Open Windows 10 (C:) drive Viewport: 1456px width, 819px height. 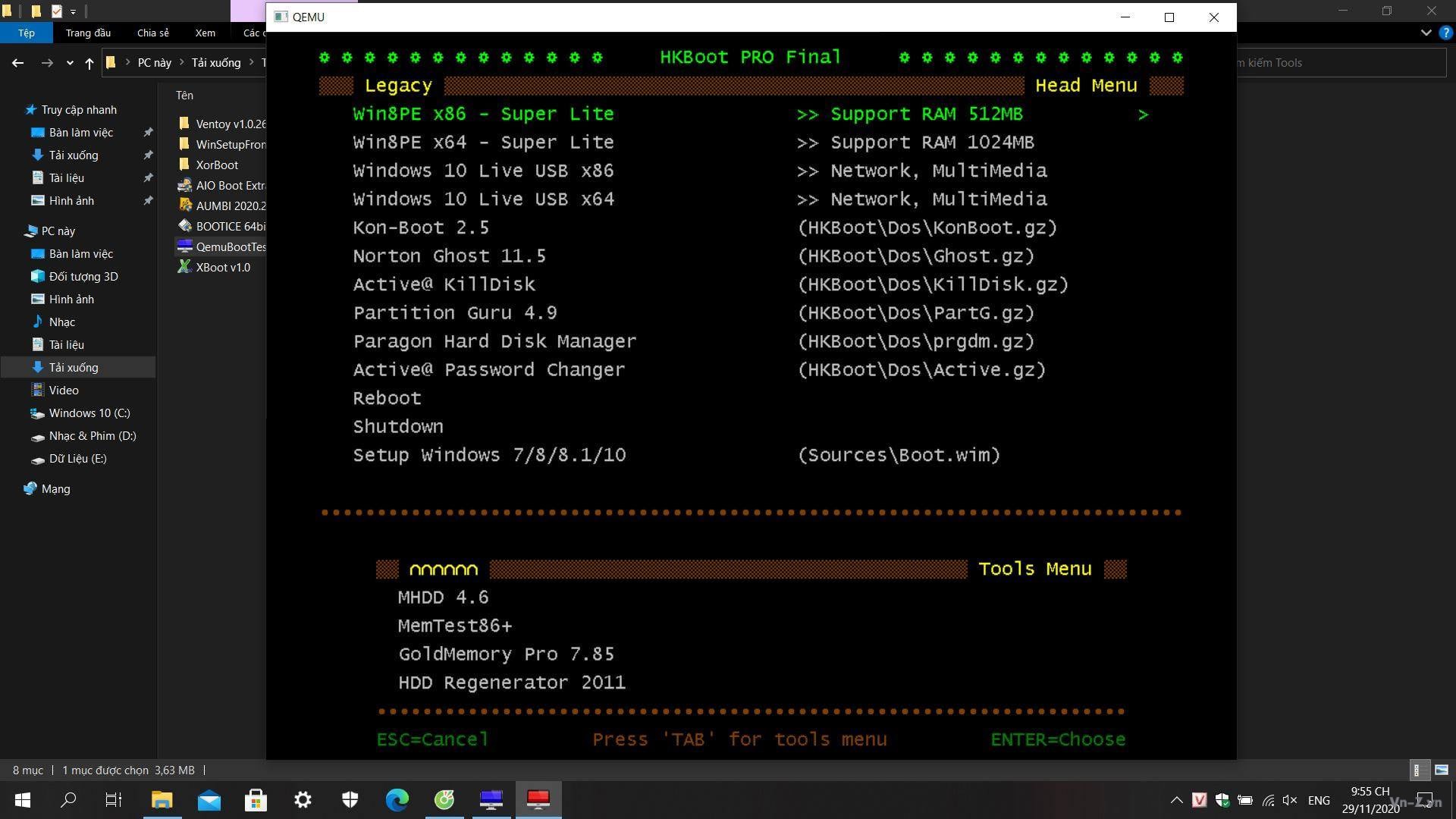point(89,413)
